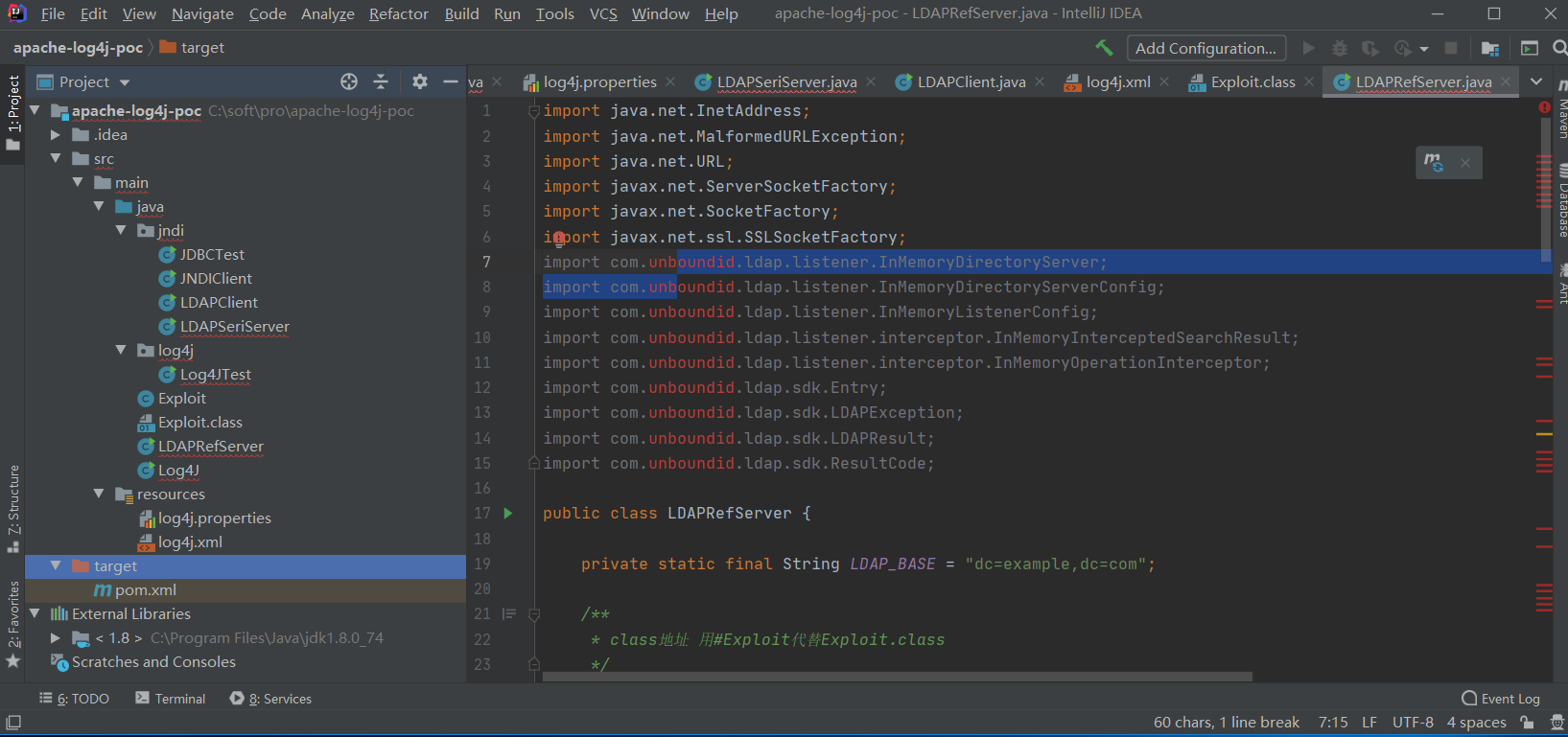Toggle the 1: Project tool window stripe
Image resolution: width=1568 pixels, height=737 pixels.
pyautogui.click(x=12, y=113)
